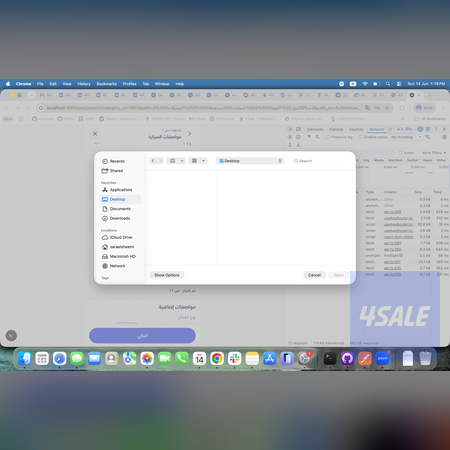Image resolution: width=450 pixels, height=450 pixels.
Task: Enable the Preserve log checkbox
Action: click(328, 137)
